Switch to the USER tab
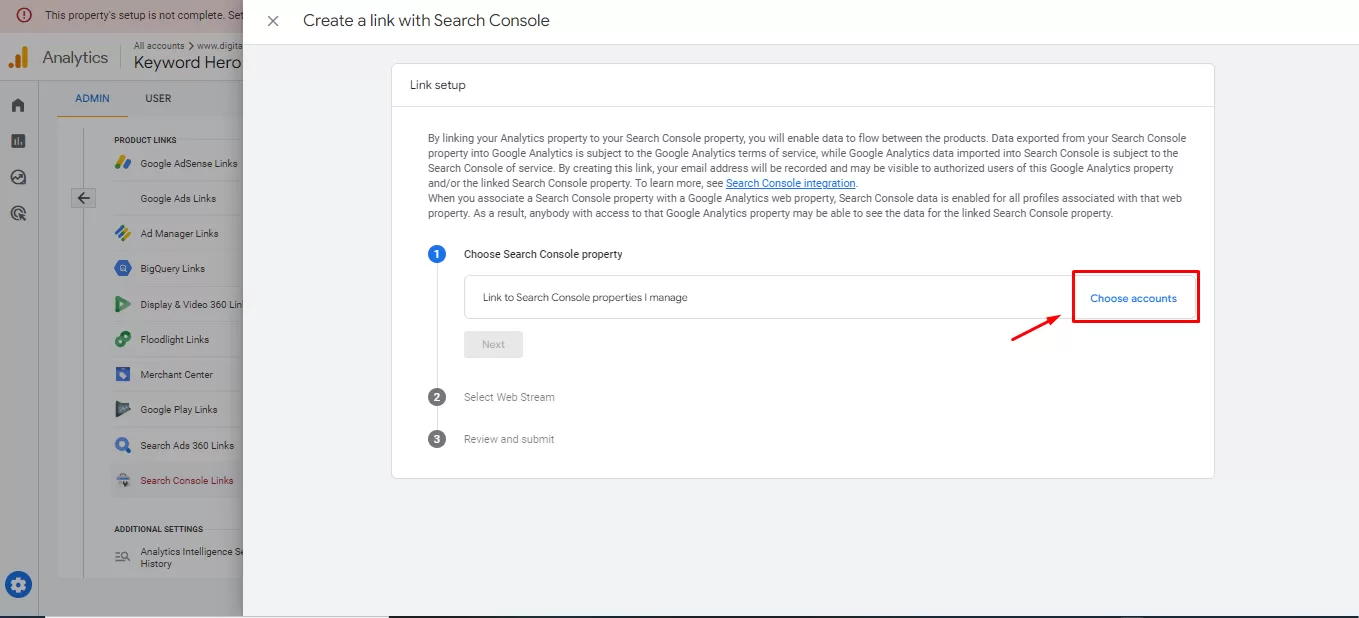 tap(158, 99)
